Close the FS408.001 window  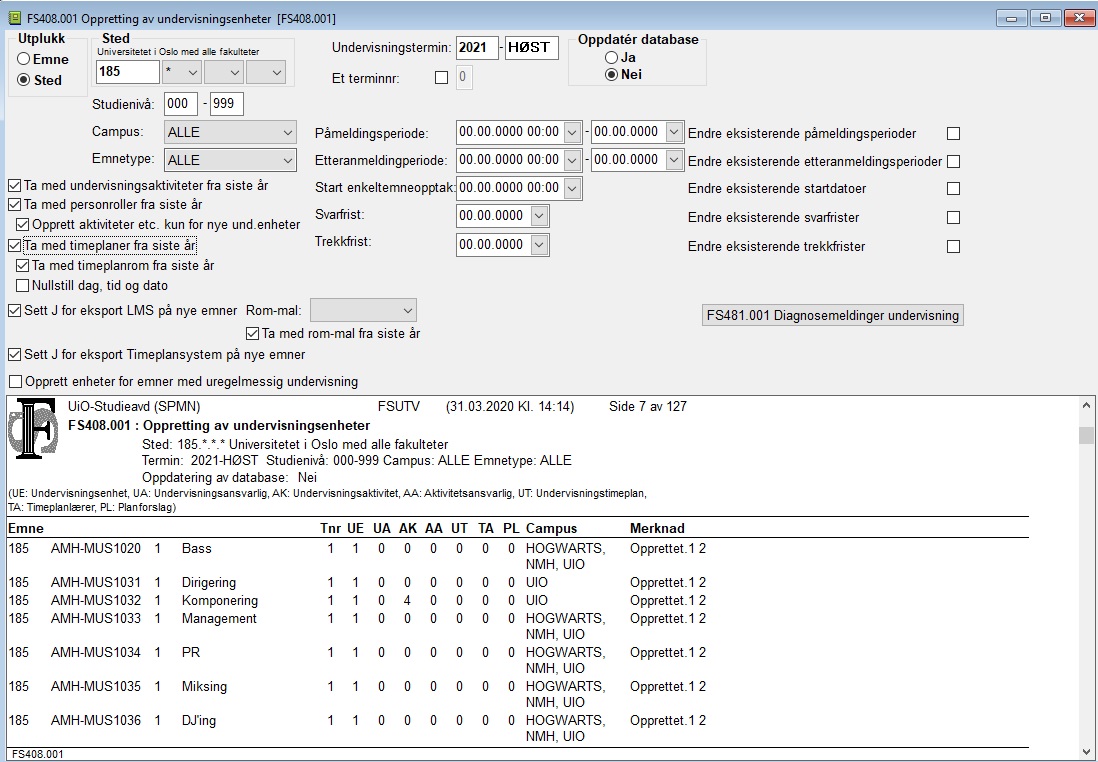click(x=1079, y=18)
